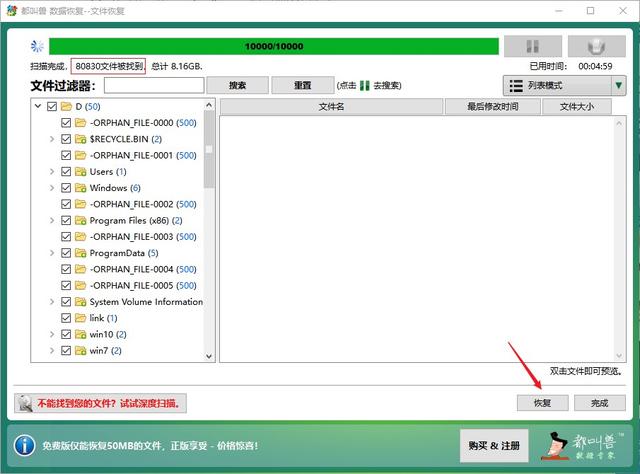This screenshot has height=474, width=640.
Task: Expand the $RECYCLE.BIN node
Action: [x=52, y=139]
